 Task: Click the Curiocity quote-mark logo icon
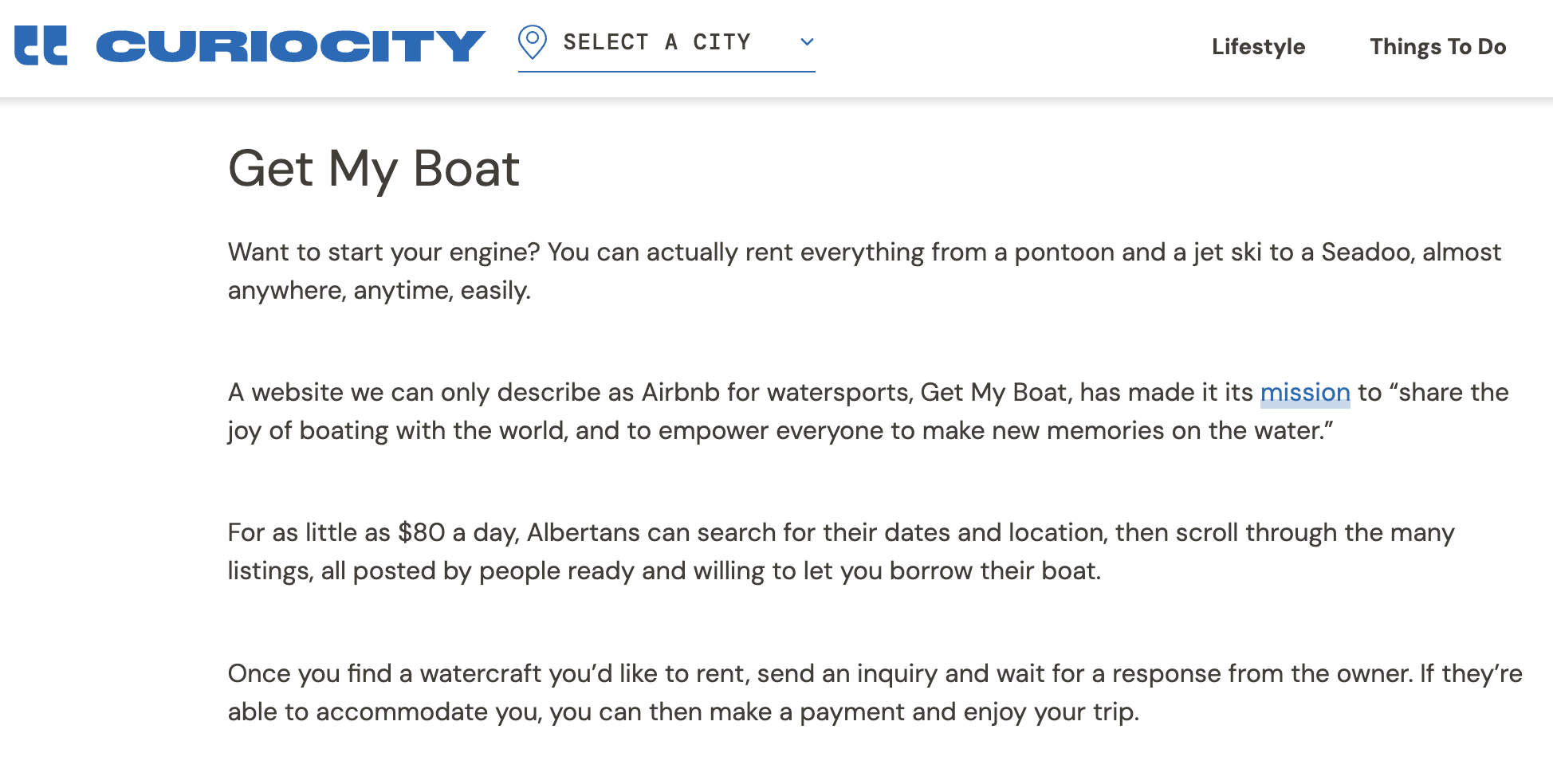pos(41,45)
